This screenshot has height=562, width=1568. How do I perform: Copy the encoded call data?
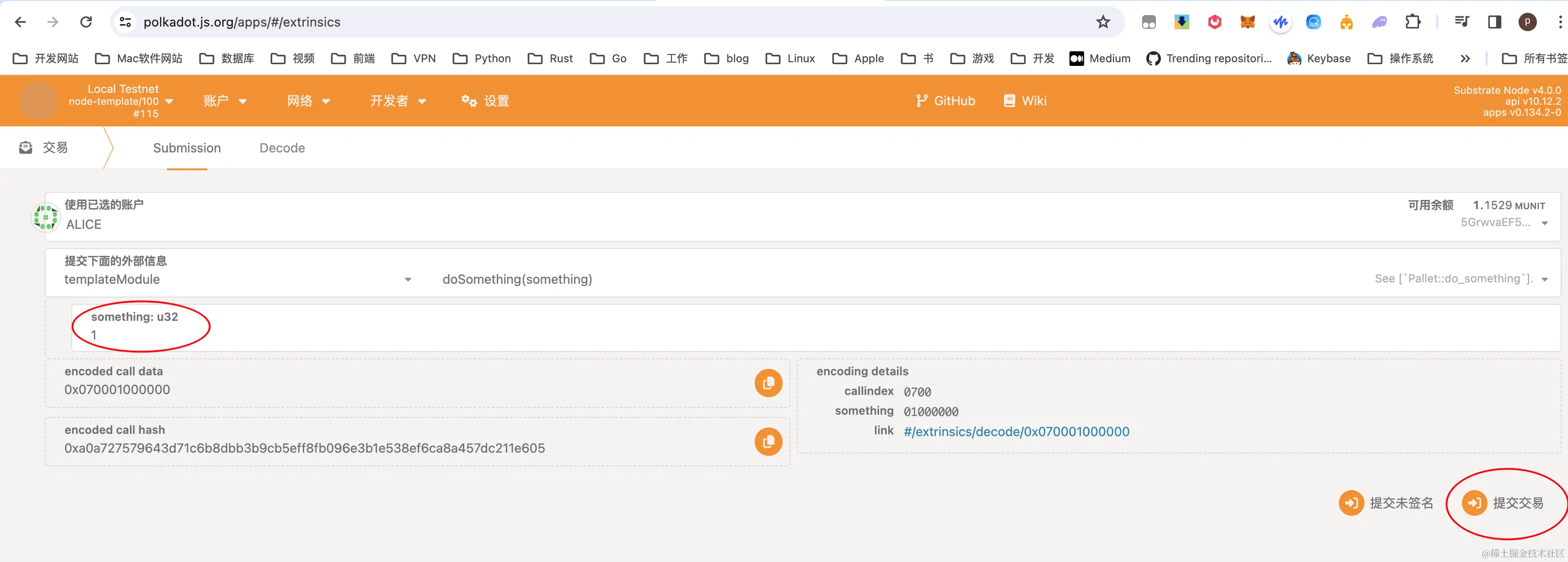768,383
